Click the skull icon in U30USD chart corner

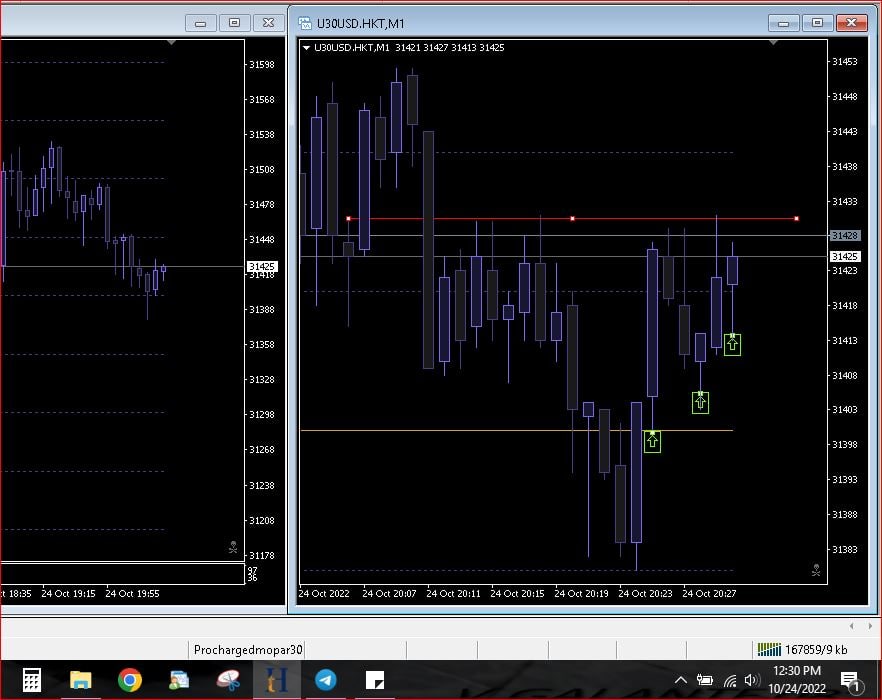tap(816, 570)
